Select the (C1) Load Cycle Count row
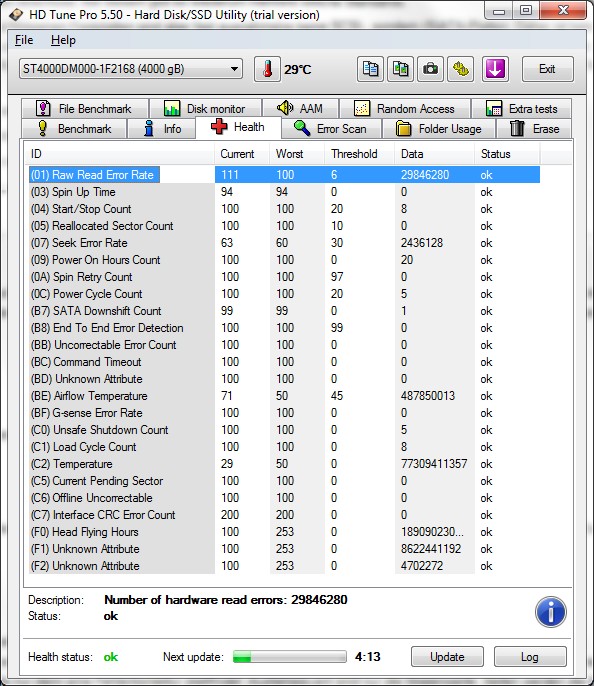This screenshot has width=594, height=686. pos(284,447)
